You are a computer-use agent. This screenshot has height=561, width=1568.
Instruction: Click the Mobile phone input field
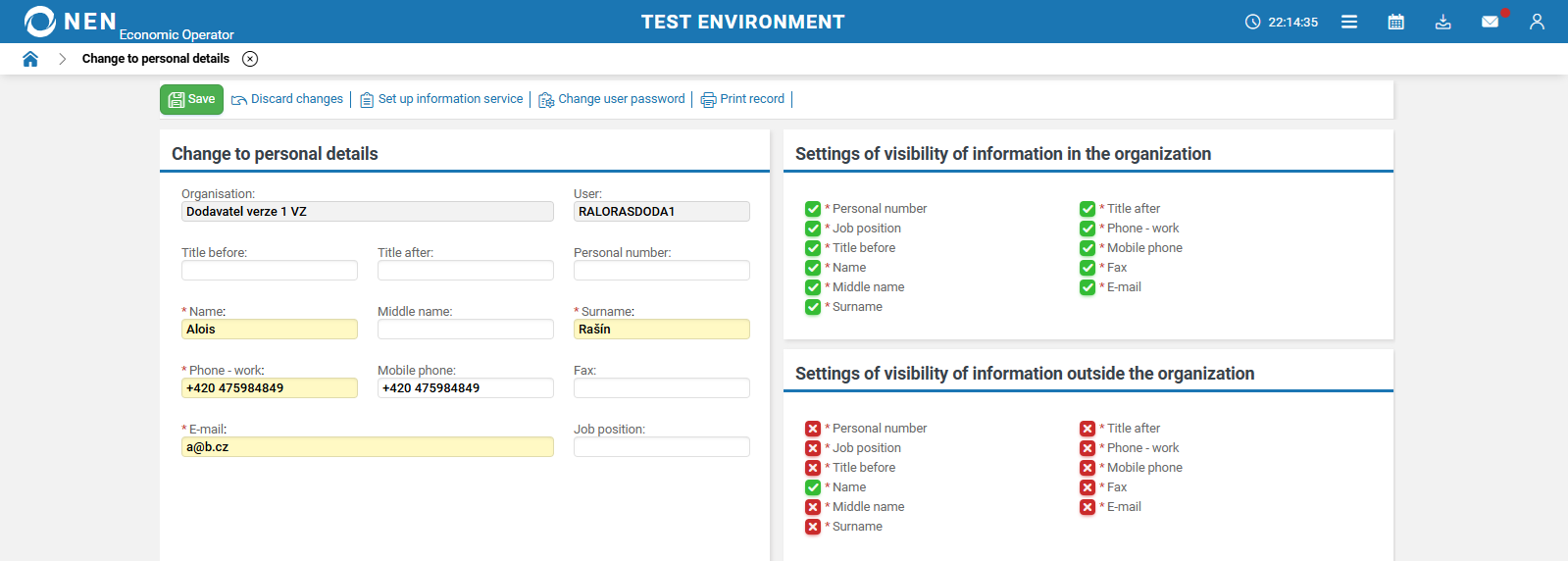[466, 388]
